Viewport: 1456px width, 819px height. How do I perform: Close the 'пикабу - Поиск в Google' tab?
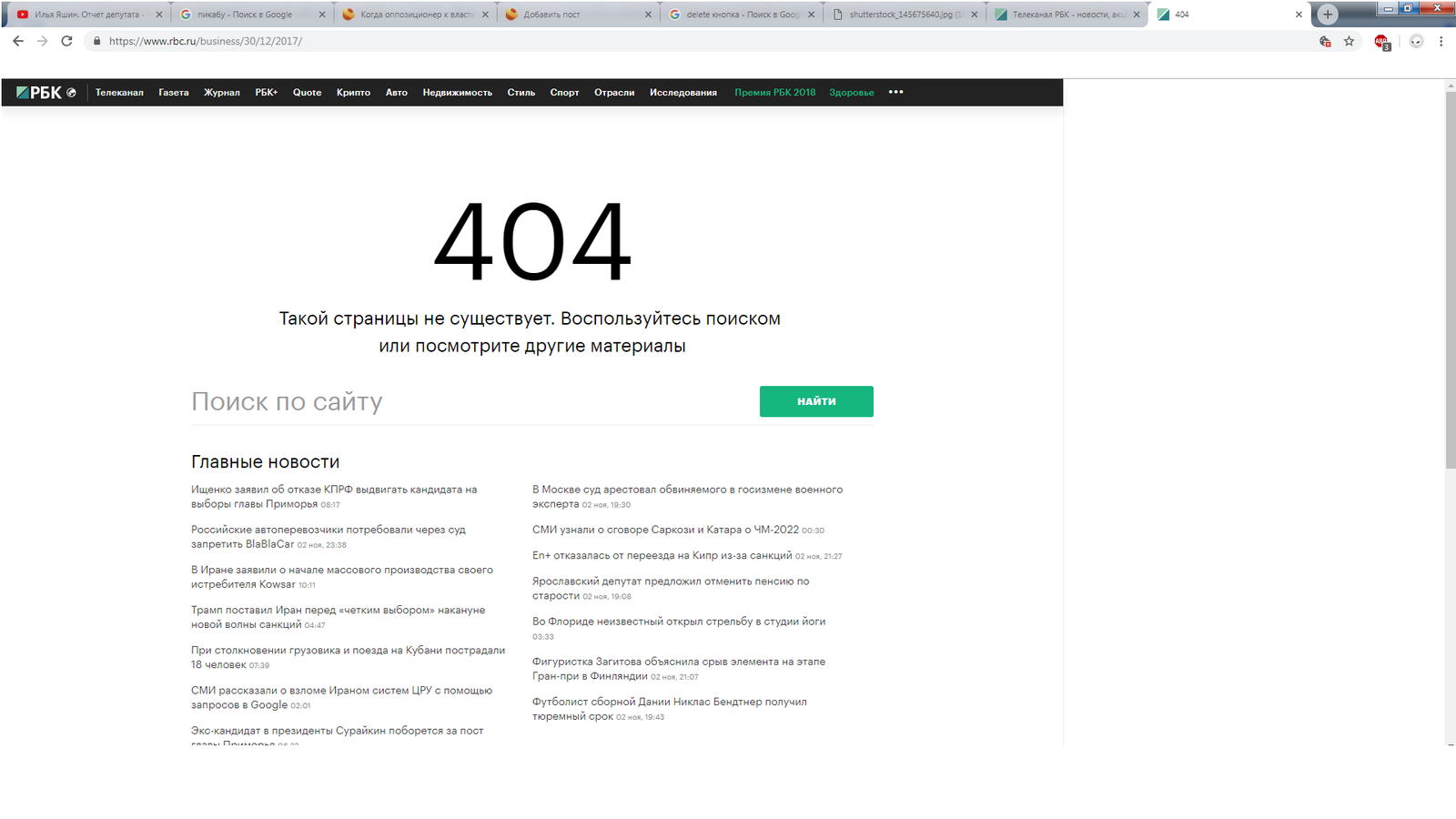click(x=322, y=15)
